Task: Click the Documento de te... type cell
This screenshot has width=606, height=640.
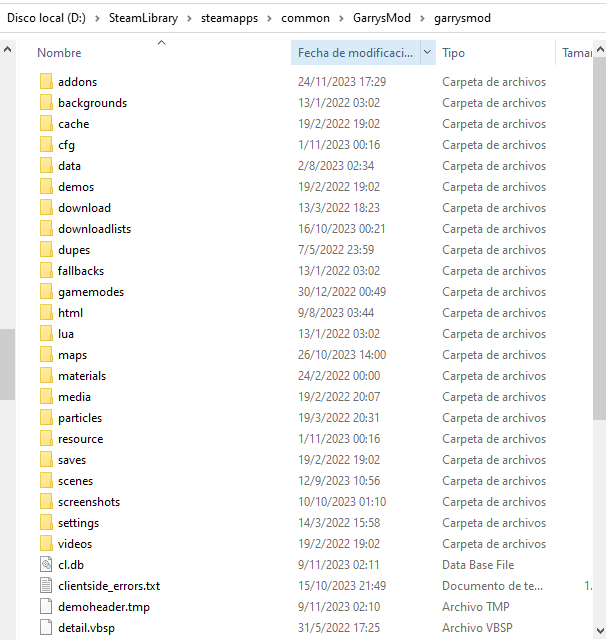Action: pos(493,586)
